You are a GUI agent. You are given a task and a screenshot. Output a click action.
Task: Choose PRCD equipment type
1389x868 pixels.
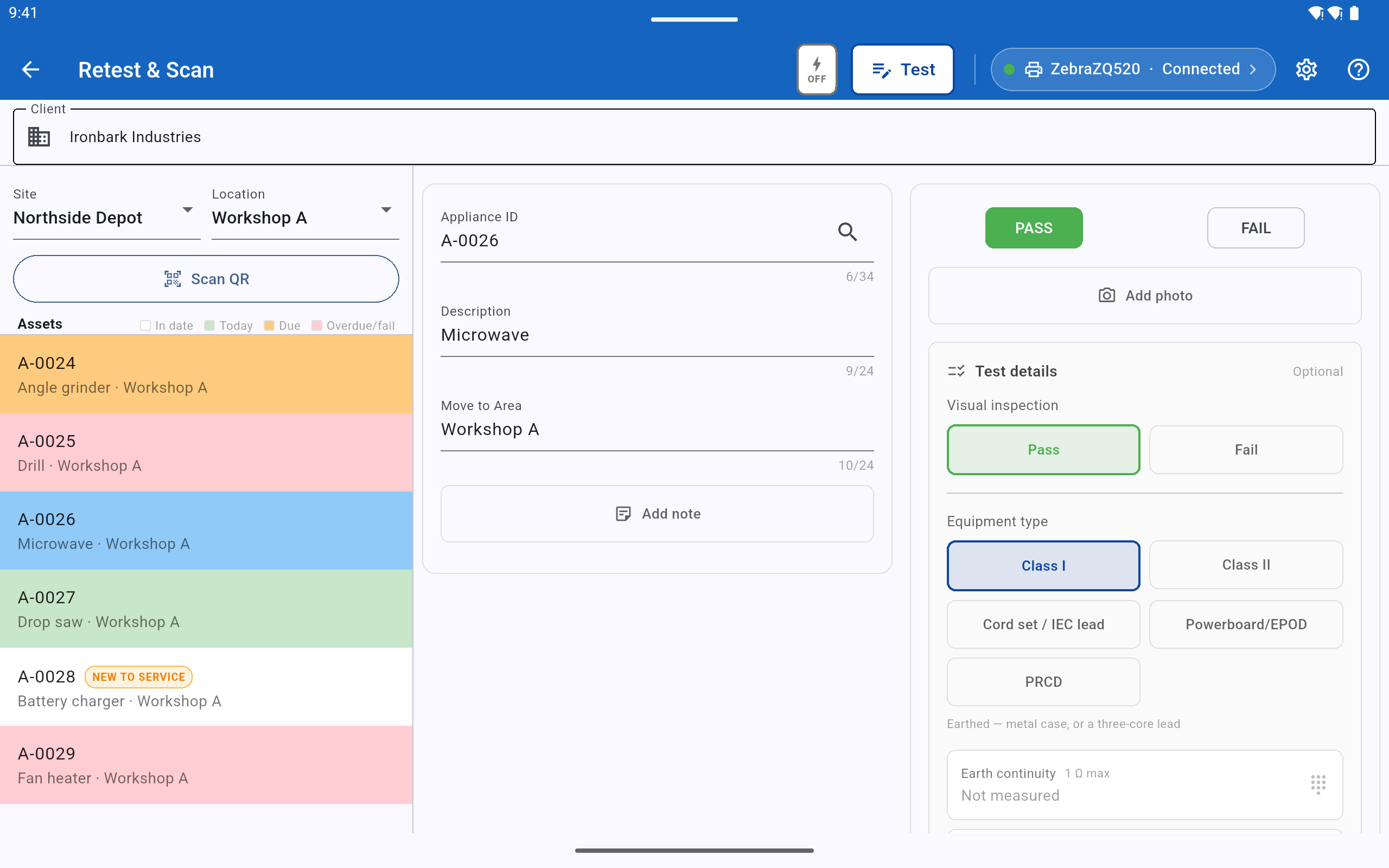pos(1043,682)
